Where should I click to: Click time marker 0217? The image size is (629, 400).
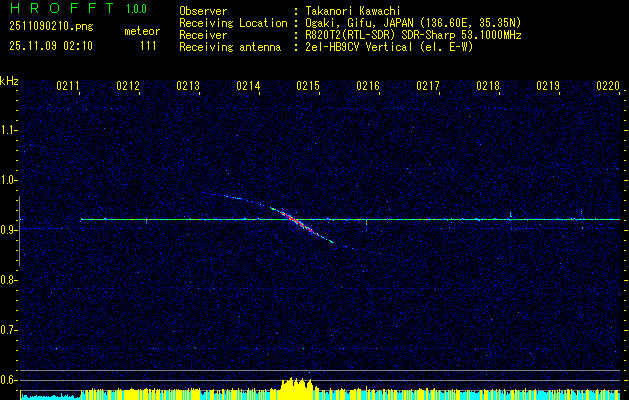[428, 85]
